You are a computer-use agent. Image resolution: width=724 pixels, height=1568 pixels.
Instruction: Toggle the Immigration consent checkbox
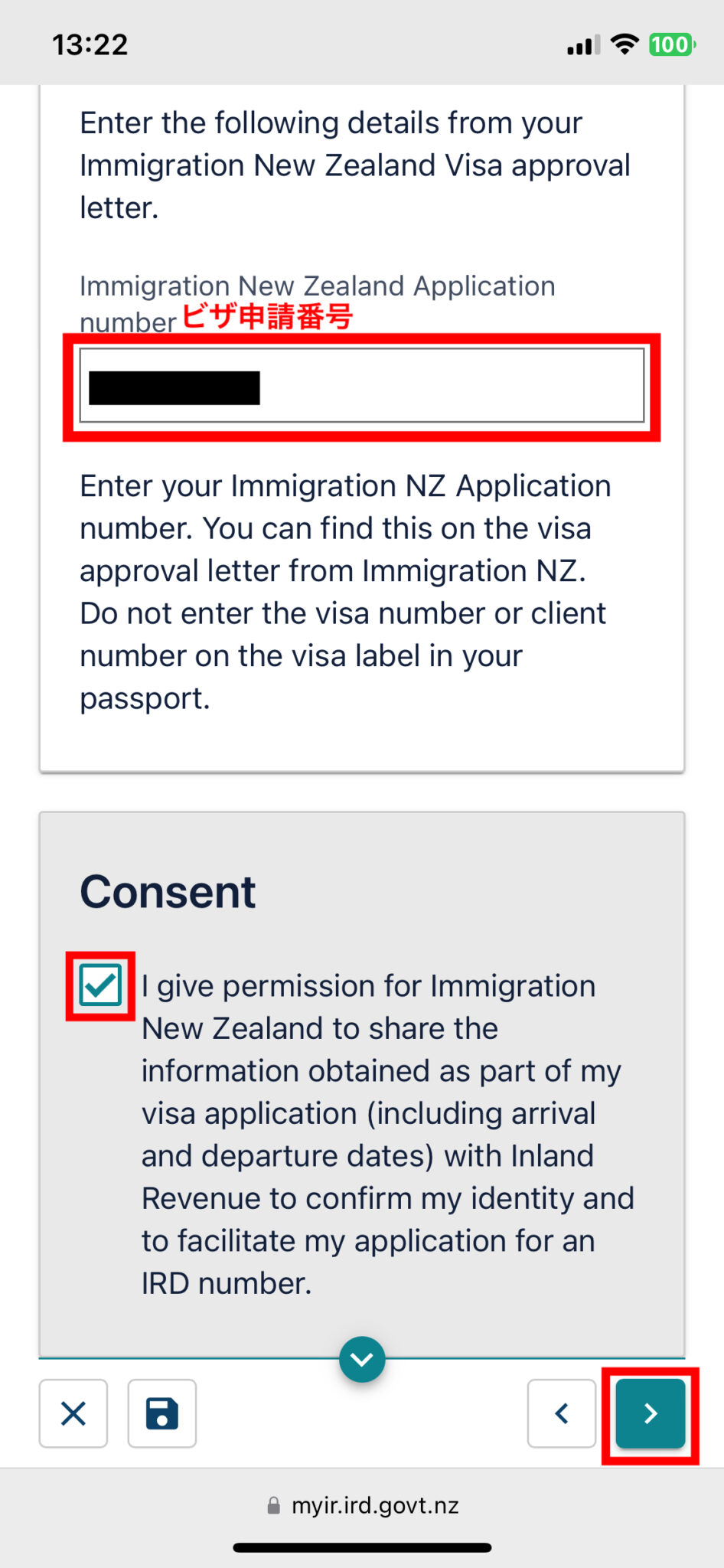click(100, 985)
